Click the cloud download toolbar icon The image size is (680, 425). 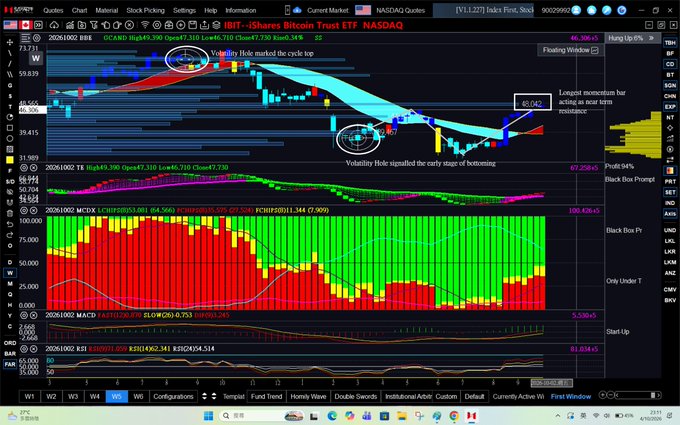tap(54, 25)
